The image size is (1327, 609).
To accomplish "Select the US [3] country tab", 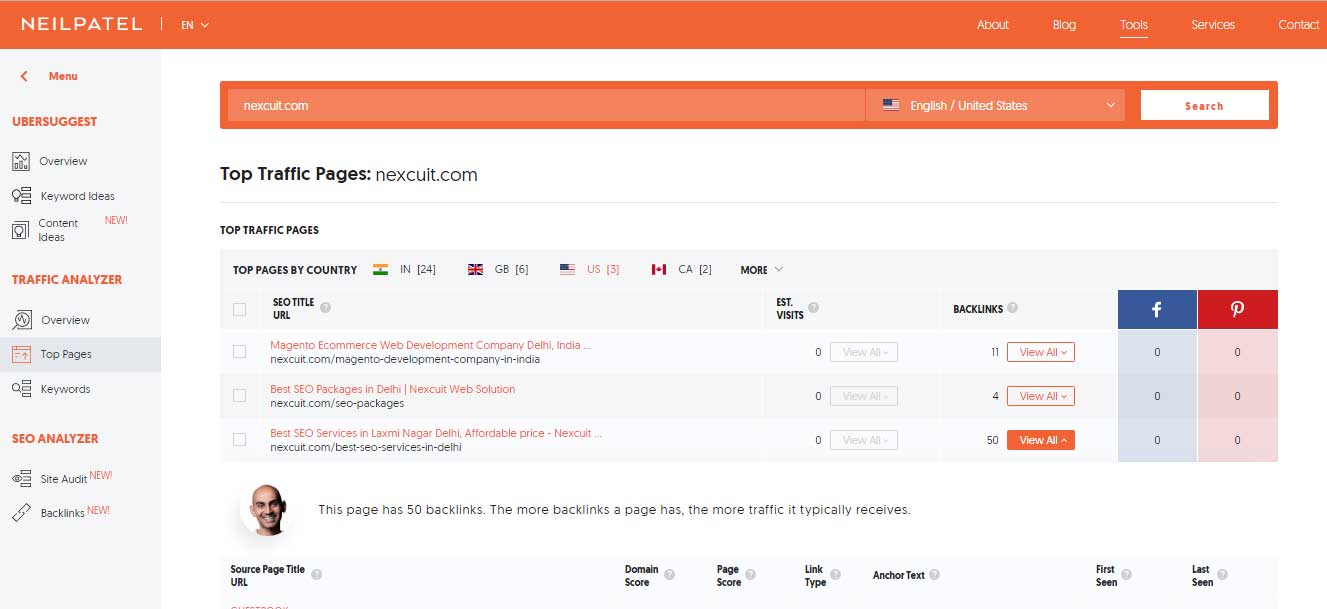I will point(589,269).
